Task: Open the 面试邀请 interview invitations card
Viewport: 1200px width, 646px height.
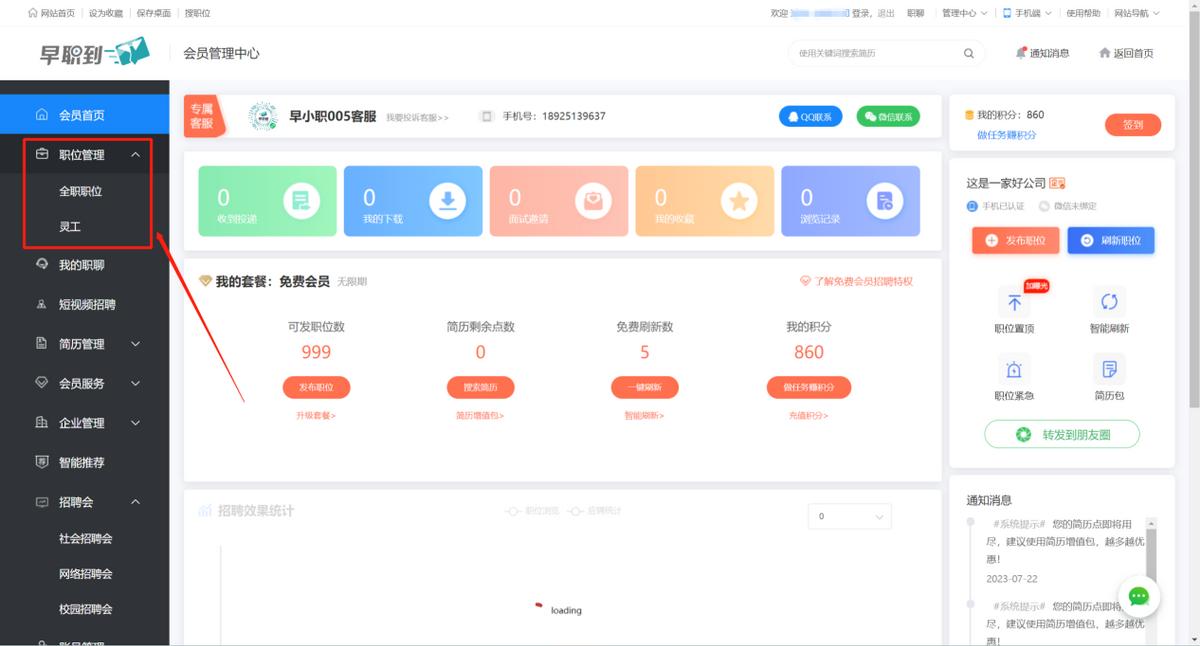Action: 594,200
